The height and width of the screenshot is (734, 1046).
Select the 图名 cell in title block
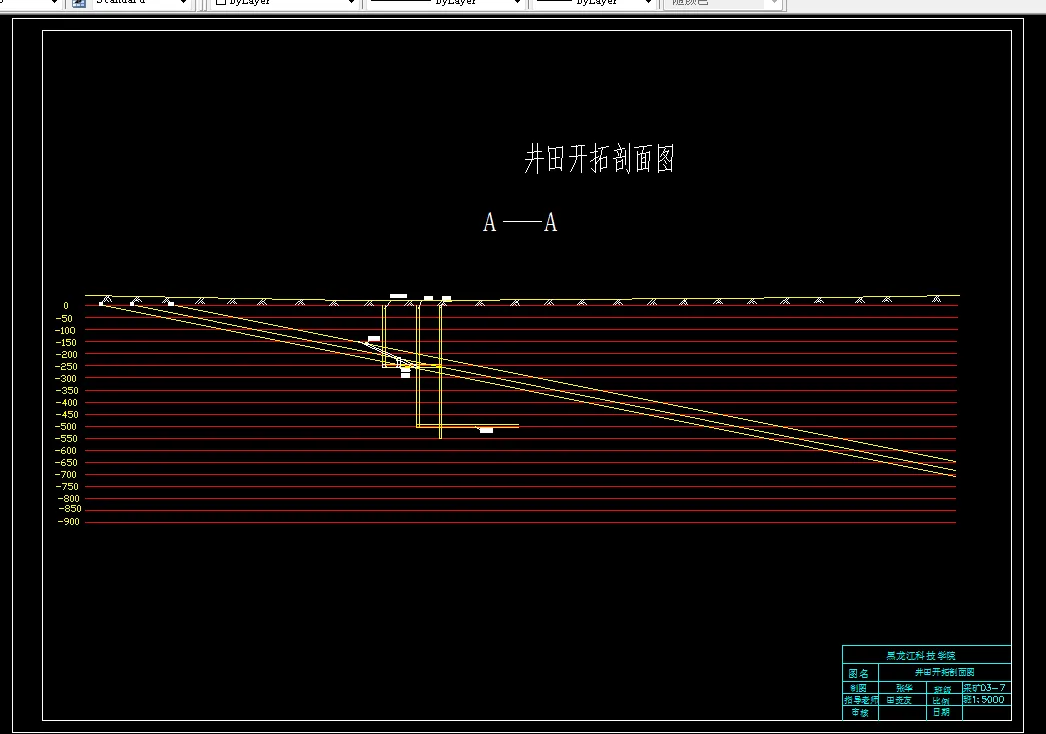click(859, 673)
